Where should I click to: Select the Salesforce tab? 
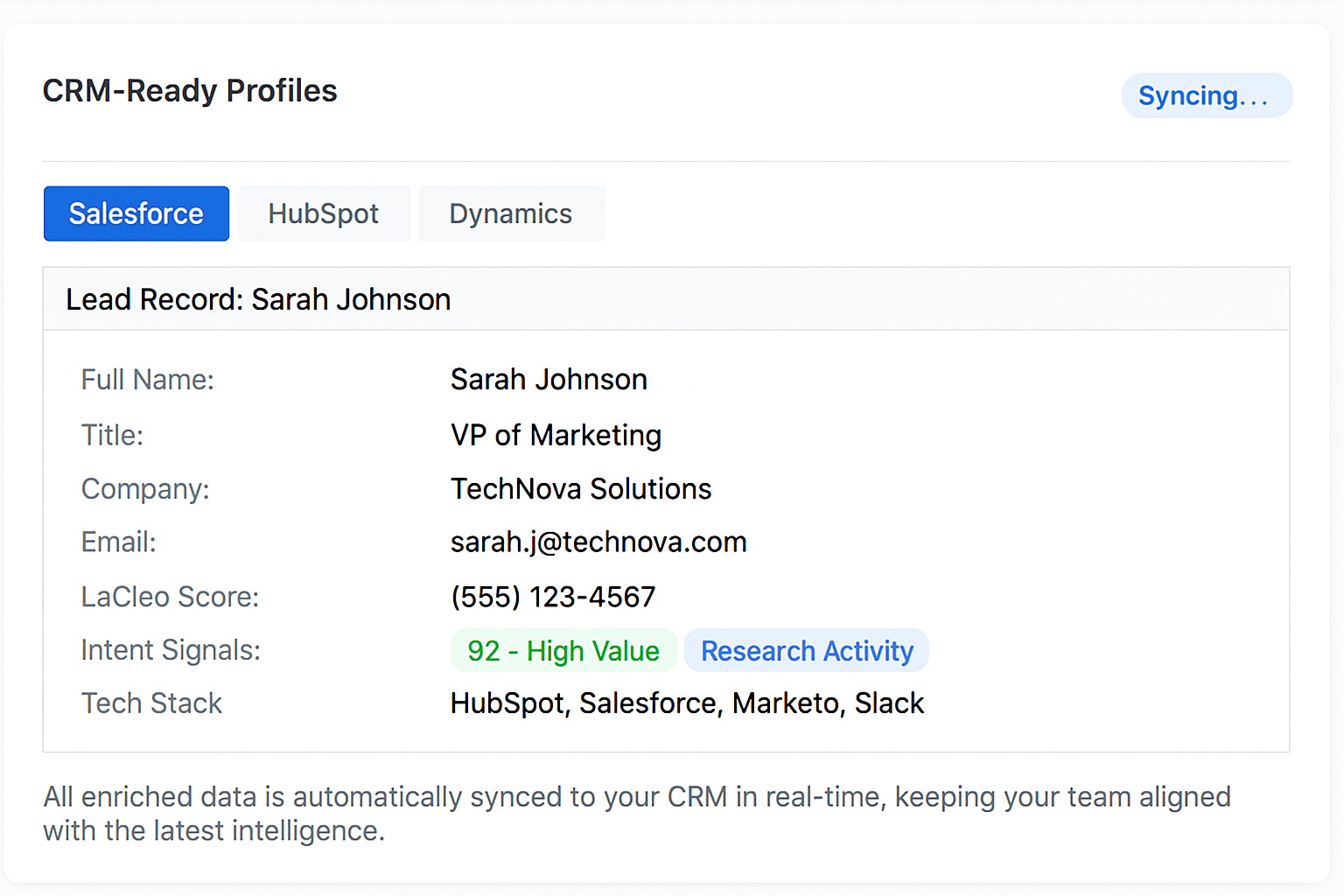[x=136, y=213]
